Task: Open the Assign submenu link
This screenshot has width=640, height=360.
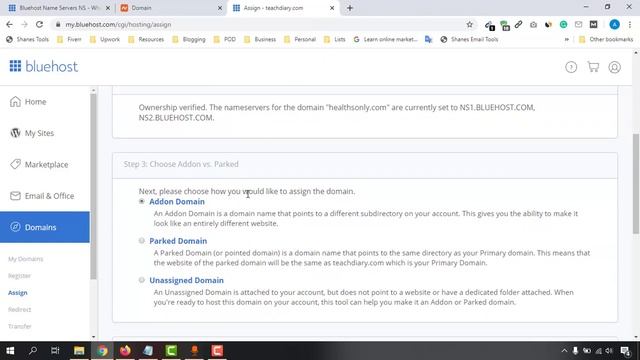Action: coord(18,293)
